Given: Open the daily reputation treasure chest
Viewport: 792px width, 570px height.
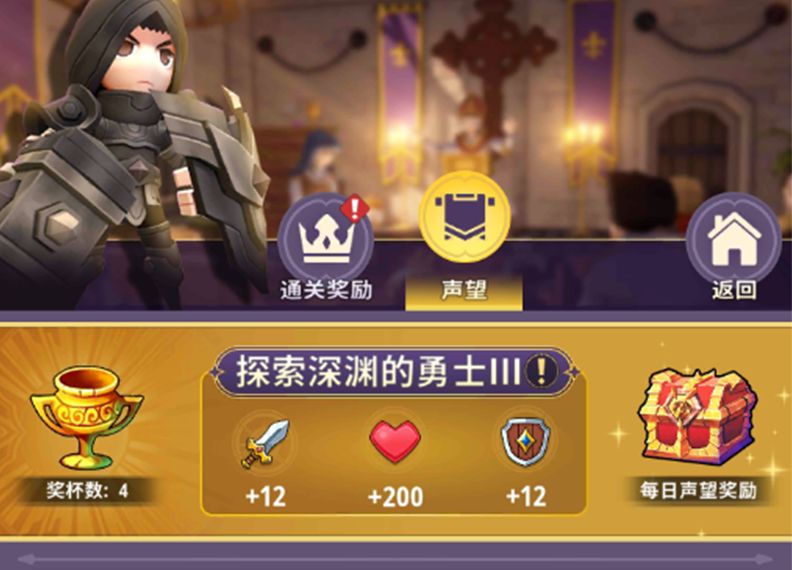Looking at the screenshot, I should pyautogui.click(x=697, y=418).
